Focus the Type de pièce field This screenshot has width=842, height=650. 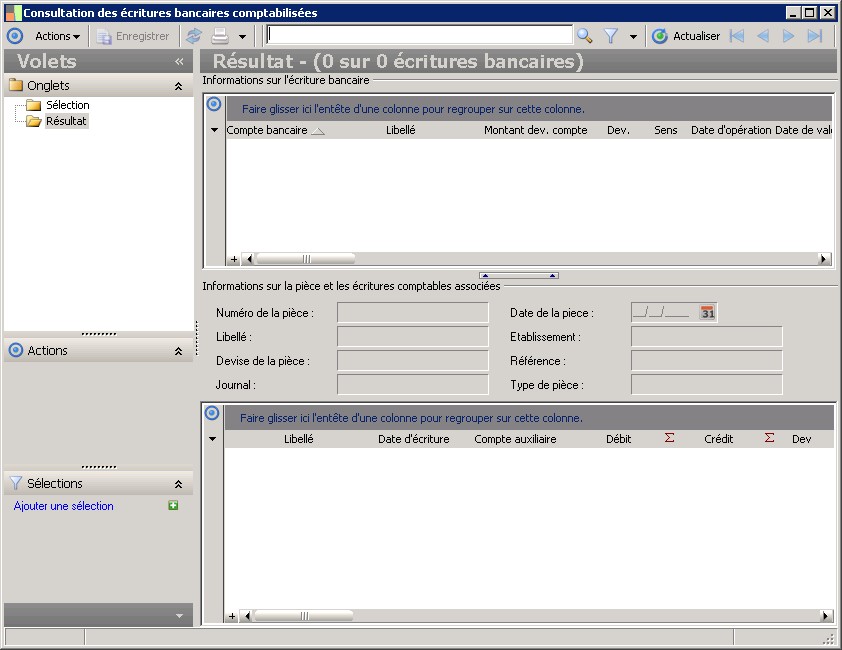(x=707, y=385)
